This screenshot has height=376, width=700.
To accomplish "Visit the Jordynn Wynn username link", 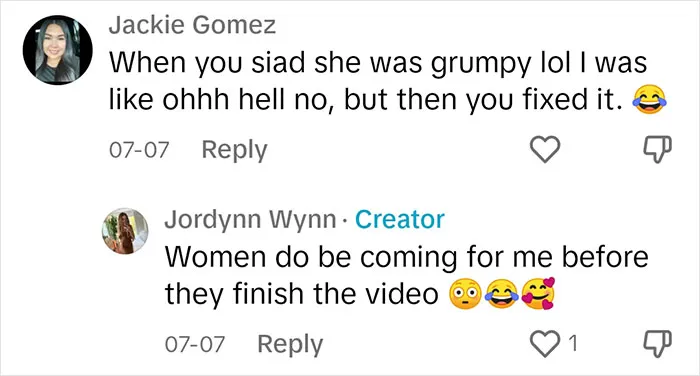I will pyautogui.click(x=250, y=220).
